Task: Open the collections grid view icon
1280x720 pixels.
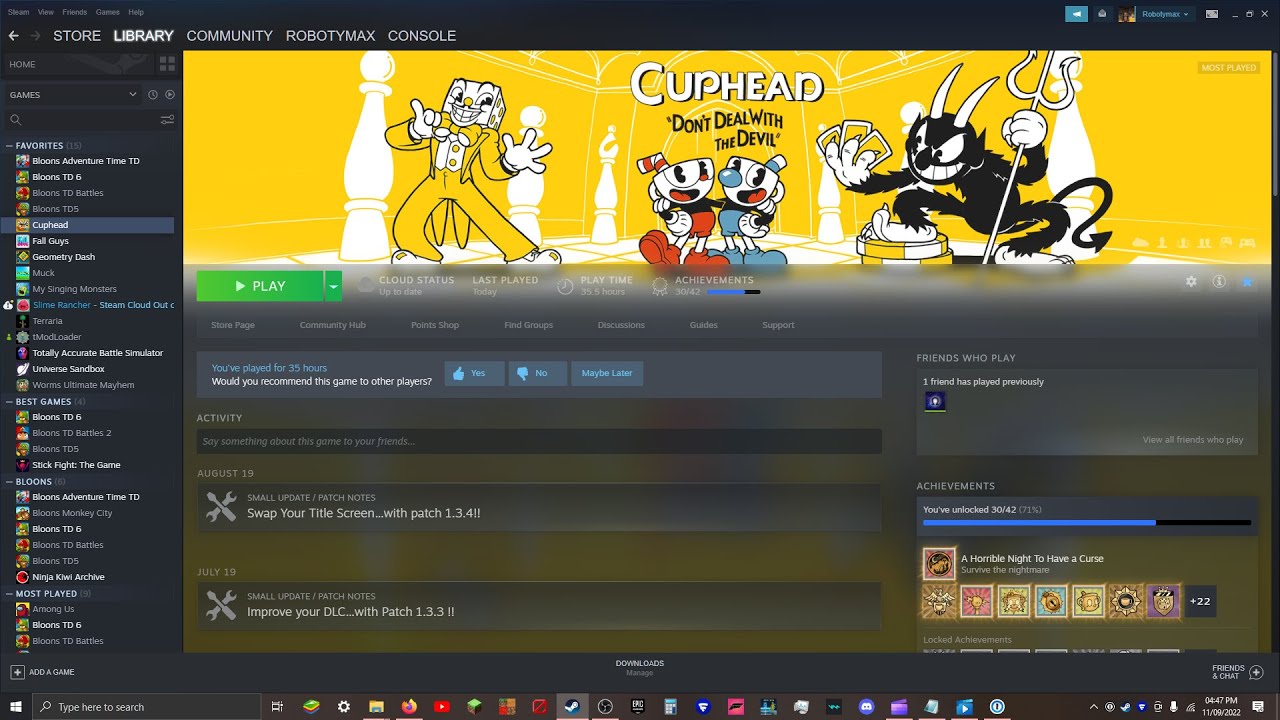Action: 167,64
